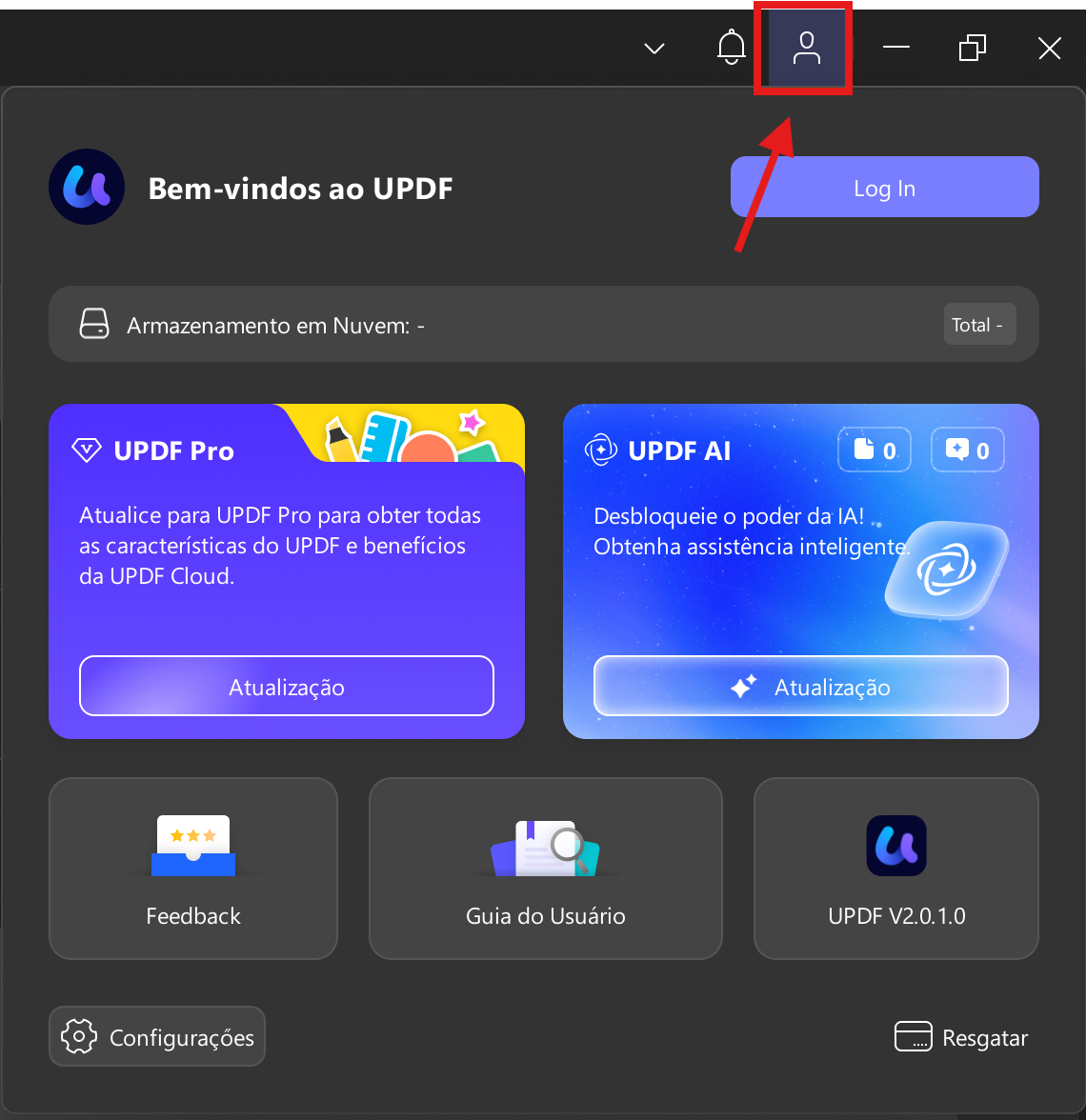Screen dimensions: 1086x1120
Task: Click the UPDF logo next to welcome text
Action: click(87, 187)
